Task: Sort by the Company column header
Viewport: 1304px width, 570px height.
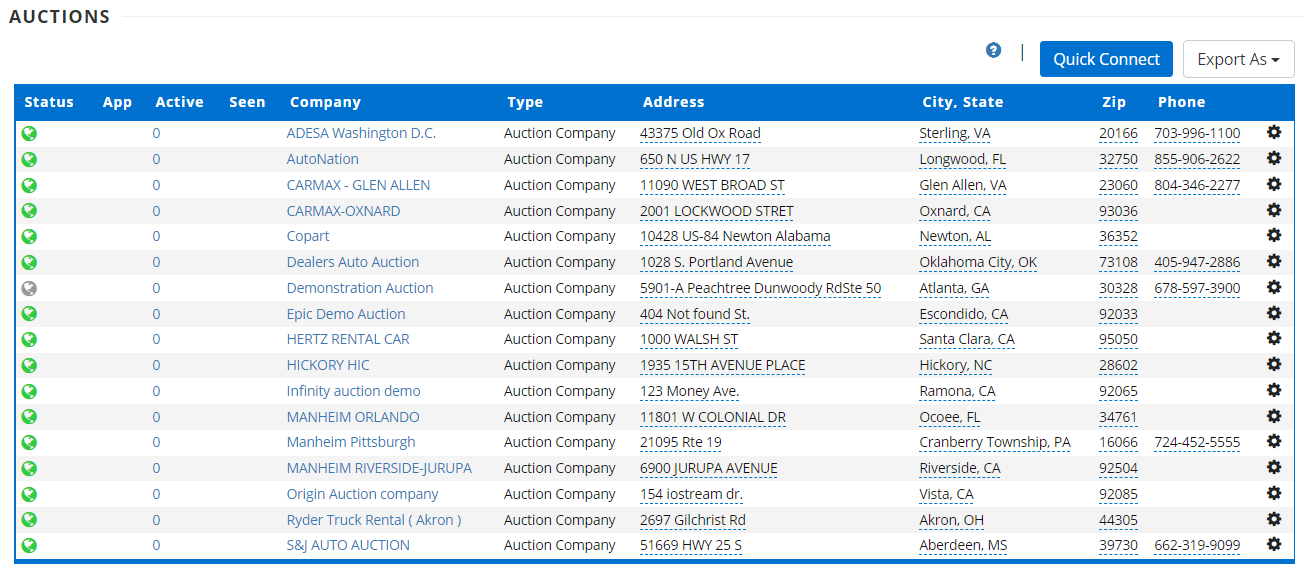Action: [x=325, y=102]
